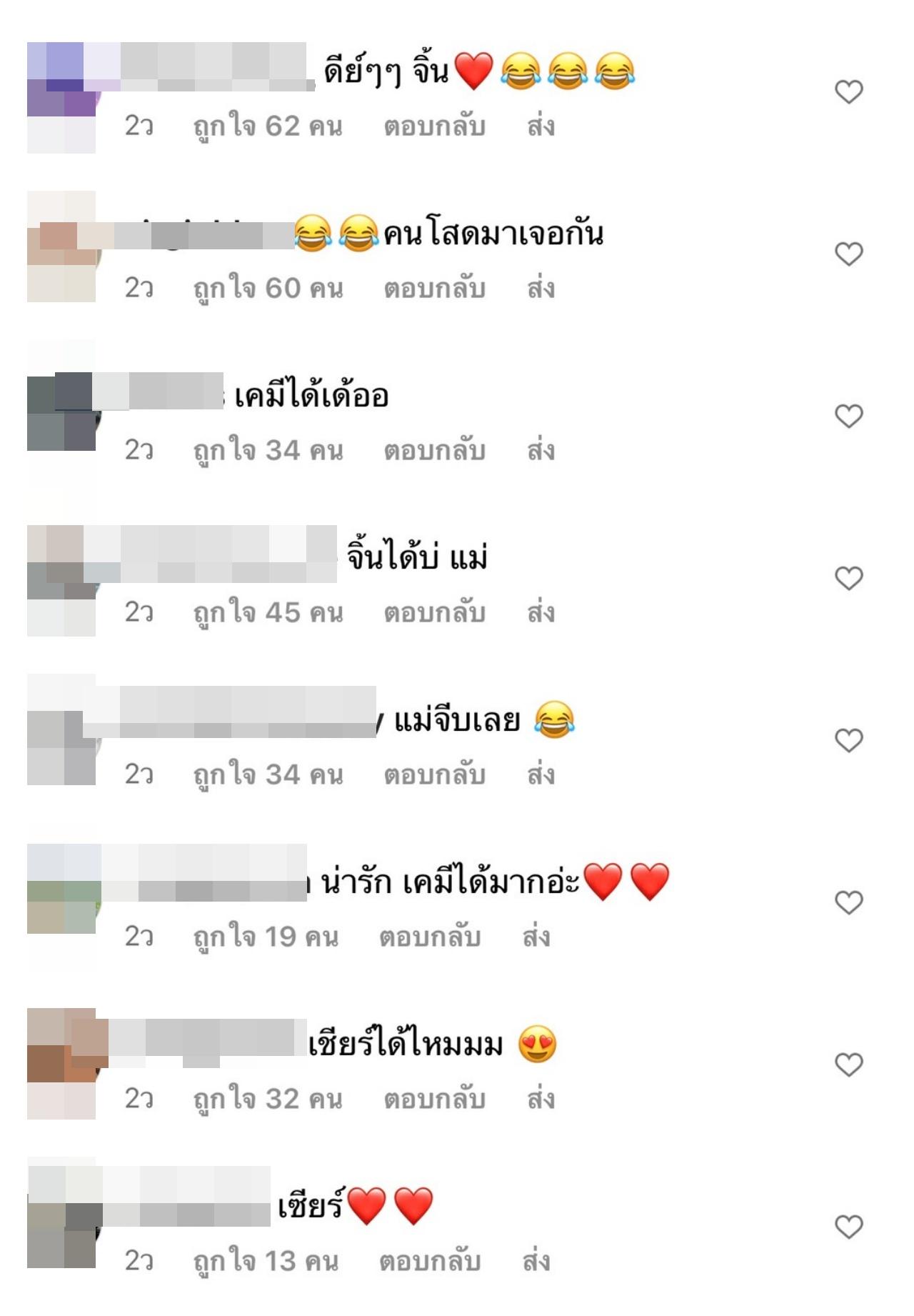The height and width of the screenshot is (1316, 914).
Task: Heart the จิ้นได้บ่ แม่ comment
Action: [x=849, y=578]
